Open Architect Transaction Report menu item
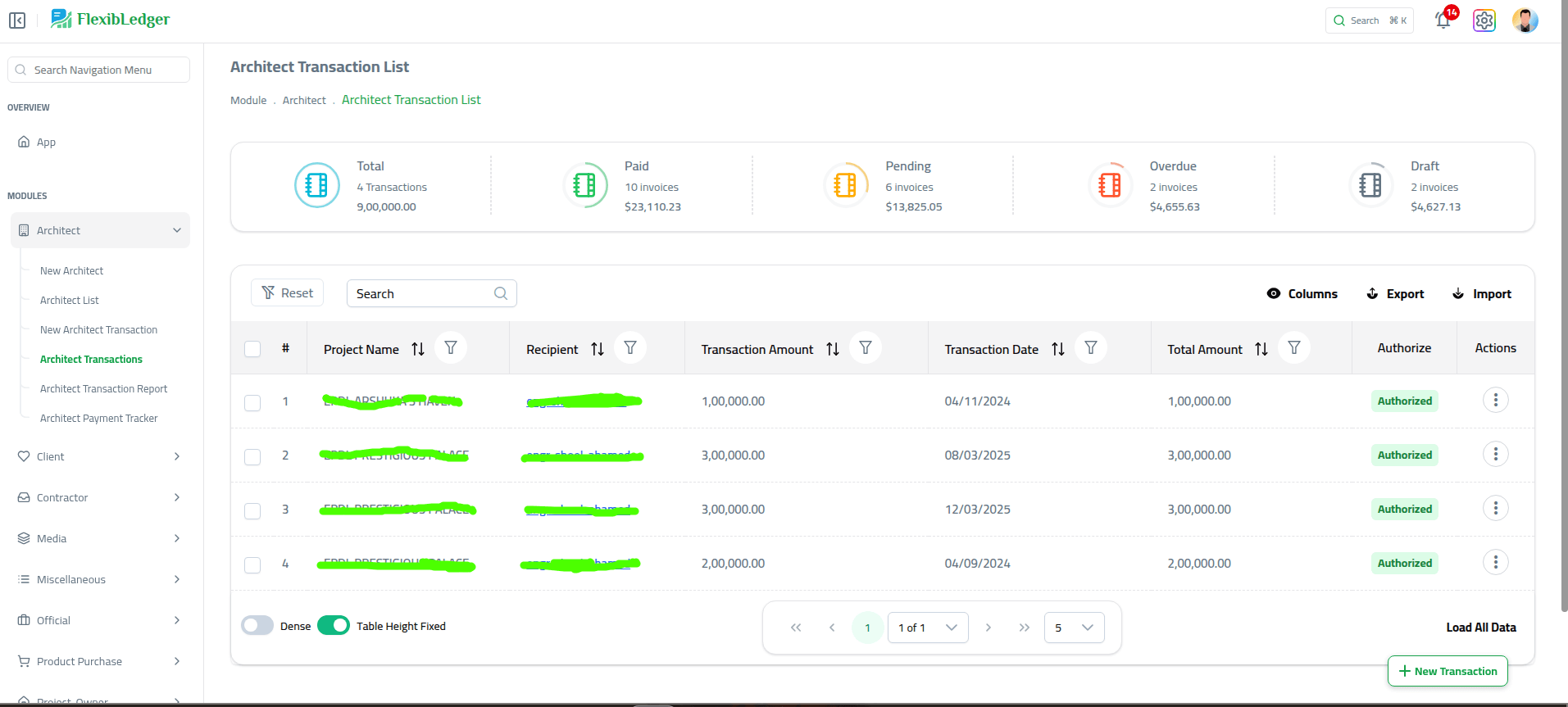1568x707 pixels. point(103,389)
